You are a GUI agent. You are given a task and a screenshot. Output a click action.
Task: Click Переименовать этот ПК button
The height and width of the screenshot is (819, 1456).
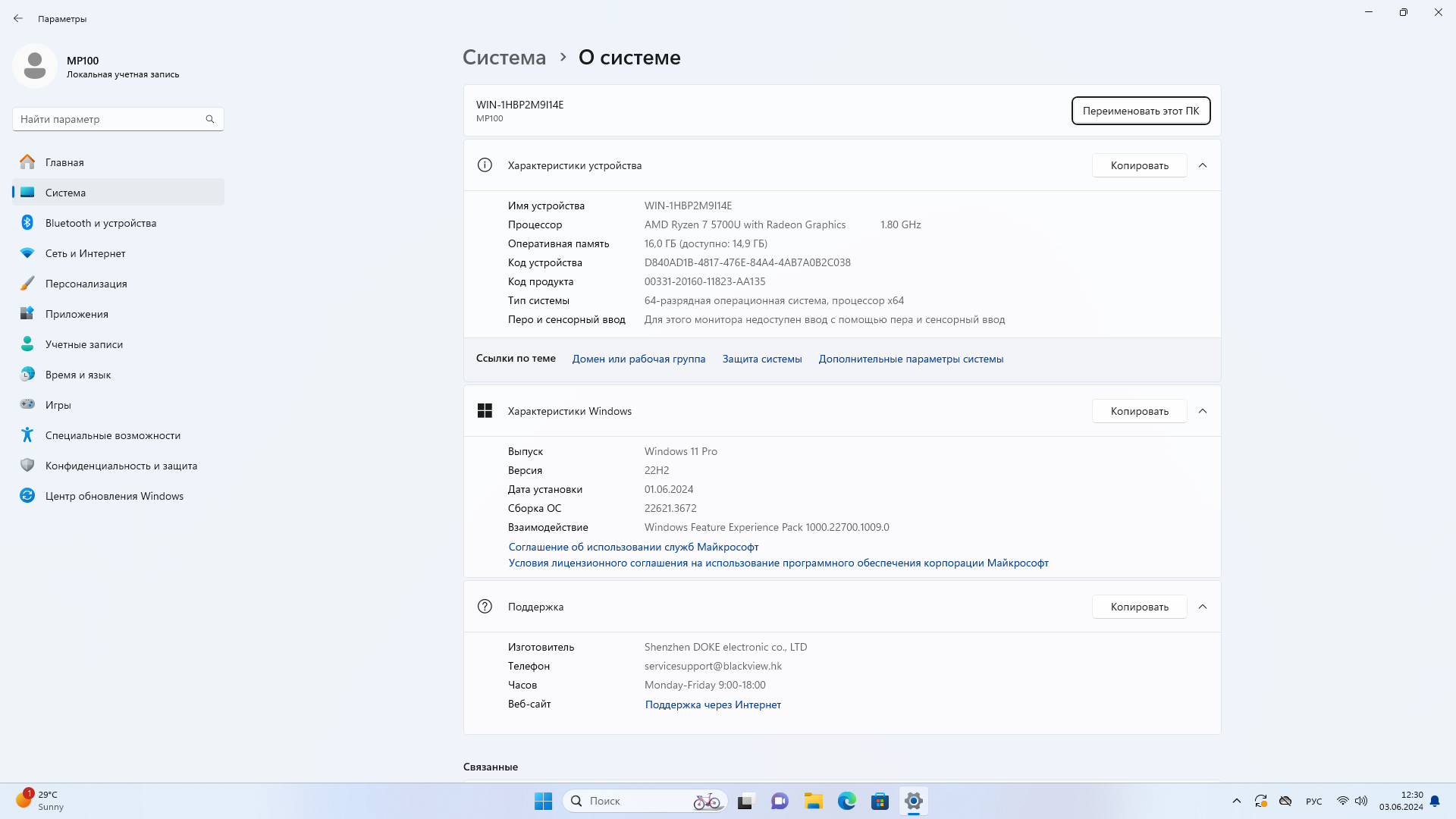[x=1141, y=111]
